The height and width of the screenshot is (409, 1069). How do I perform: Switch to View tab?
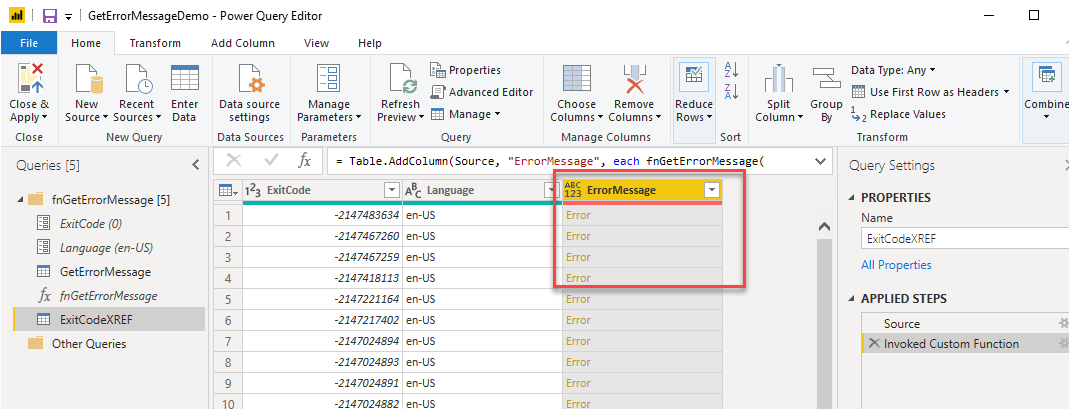(x=316, y=43)
